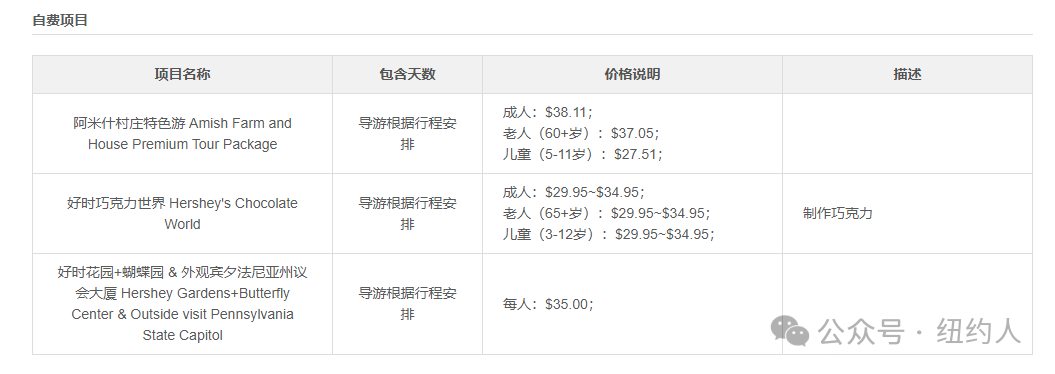This screenshot has width=1055, height=374.
Task: Click the 描述 column header
Action: (x=907, y=74)
